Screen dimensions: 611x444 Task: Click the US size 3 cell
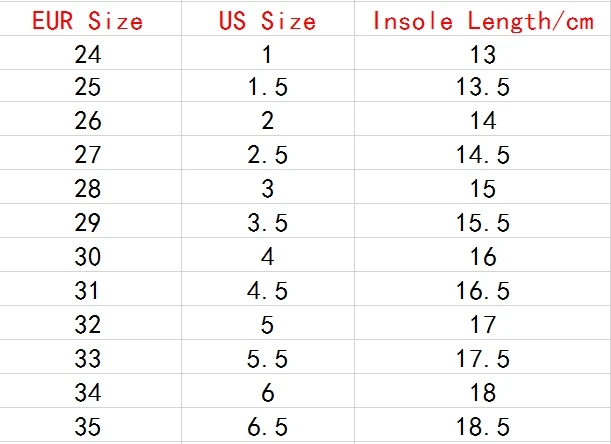click(268, 187)
